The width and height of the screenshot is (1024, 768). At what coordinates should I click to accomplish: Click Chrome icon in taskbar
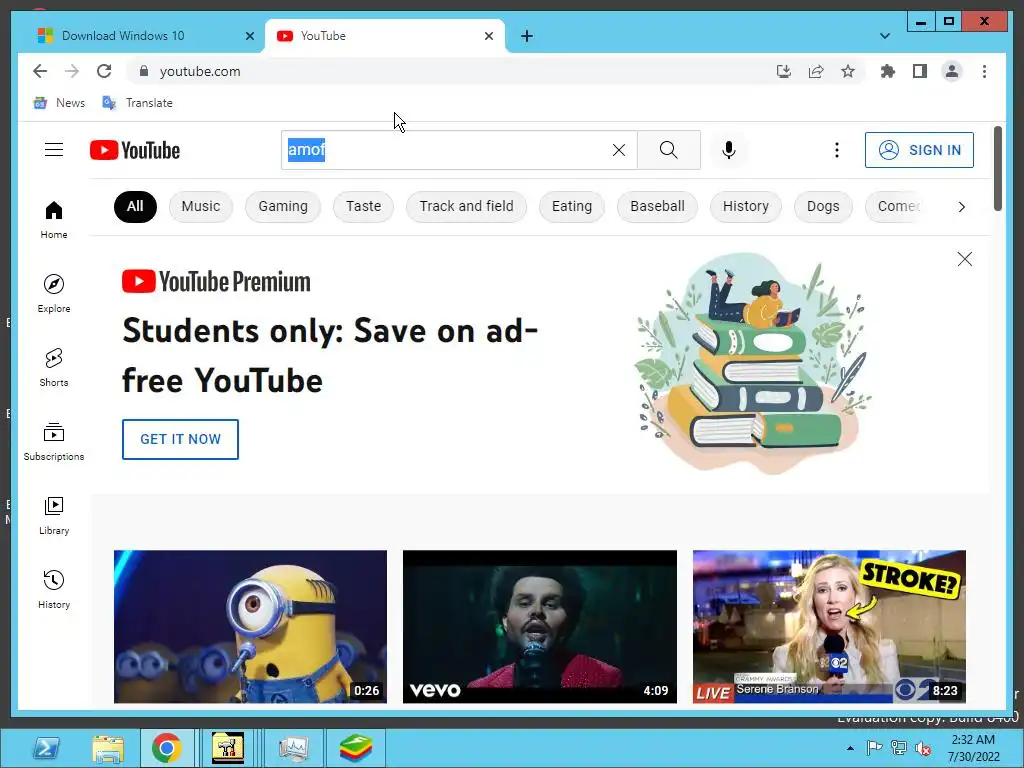point(167,748)
